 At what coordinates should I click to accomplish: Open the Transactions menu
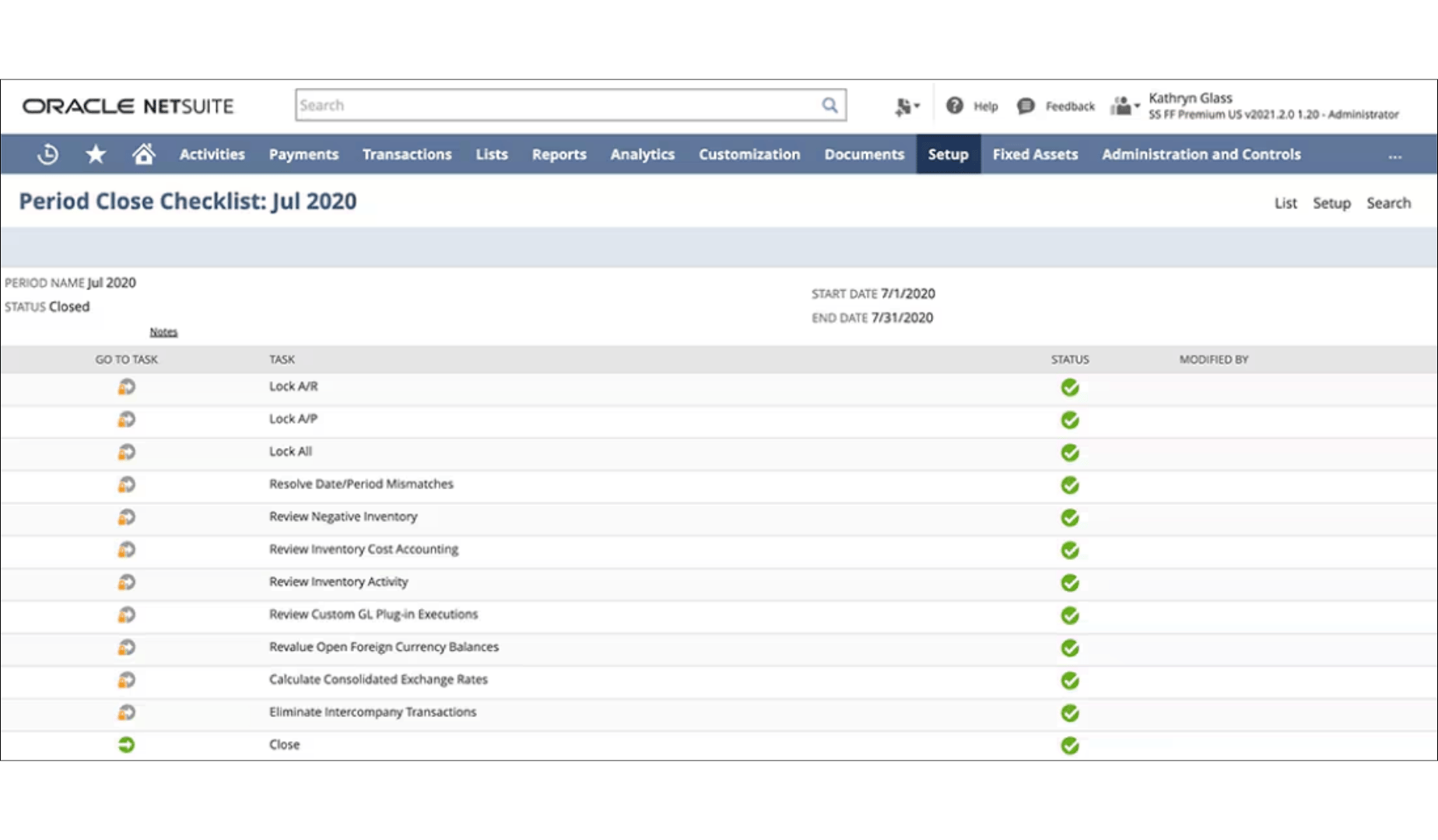[407, 154]
